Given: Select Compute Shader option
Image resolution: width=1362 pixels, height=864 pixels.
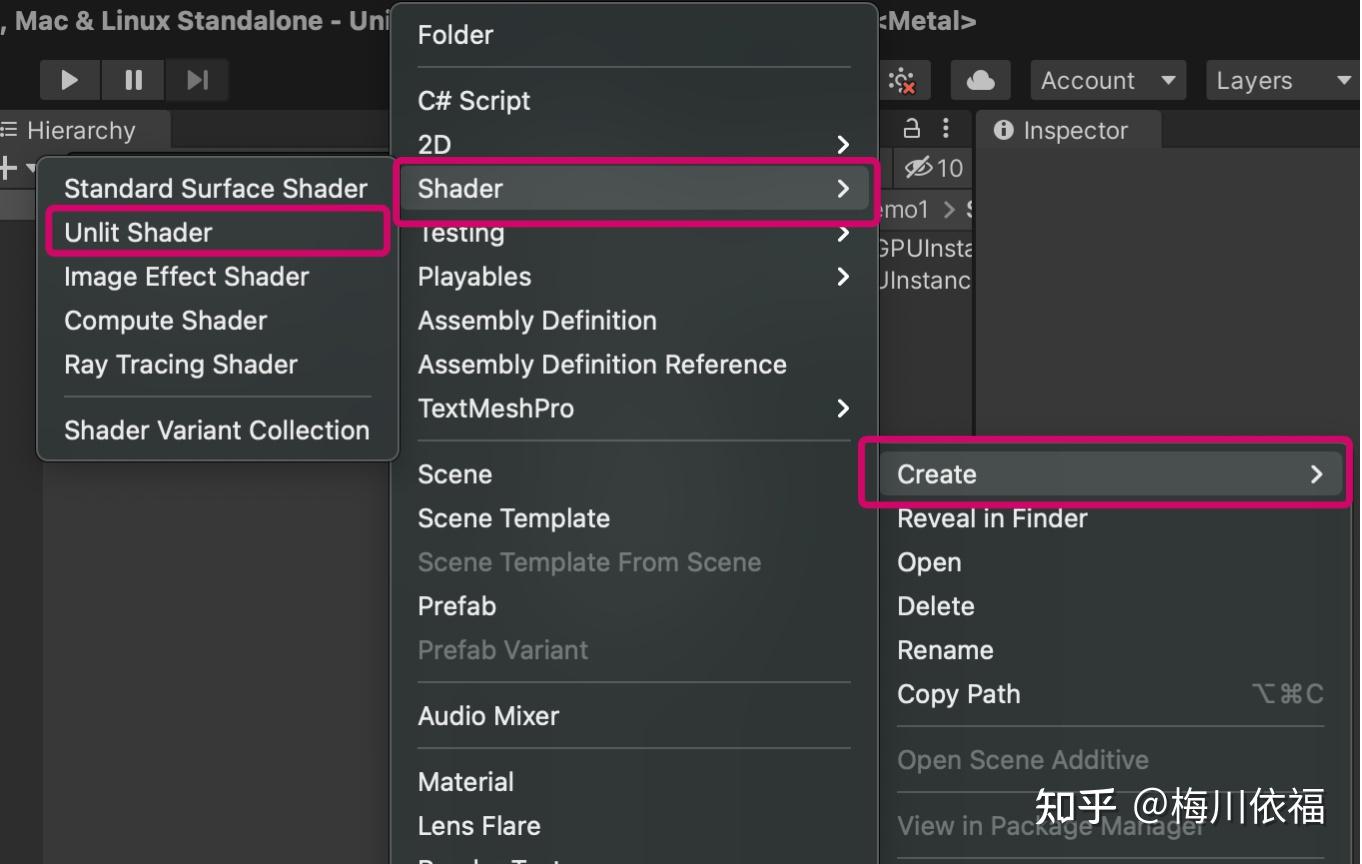Looking at the screenshot, I should (x=166, y=320).
